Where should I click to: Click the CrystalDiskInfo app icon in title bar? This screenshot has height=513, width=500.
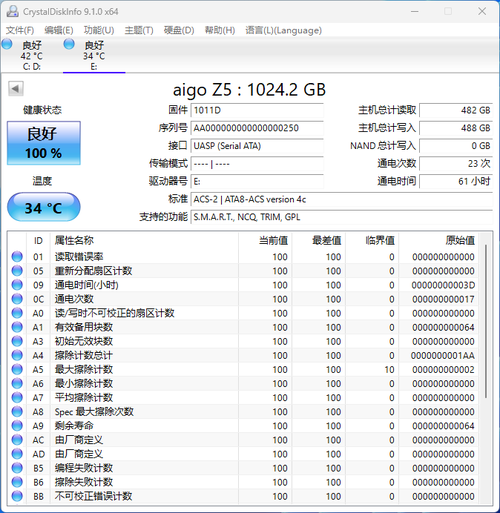click(x=13, y=12)
